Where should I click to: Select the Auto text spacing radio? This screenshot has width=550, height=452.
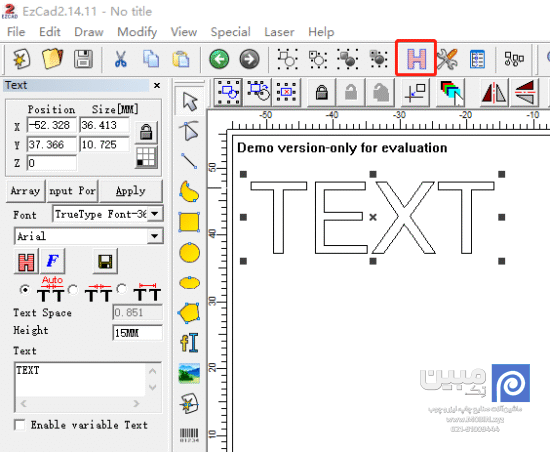click(25, 290)
